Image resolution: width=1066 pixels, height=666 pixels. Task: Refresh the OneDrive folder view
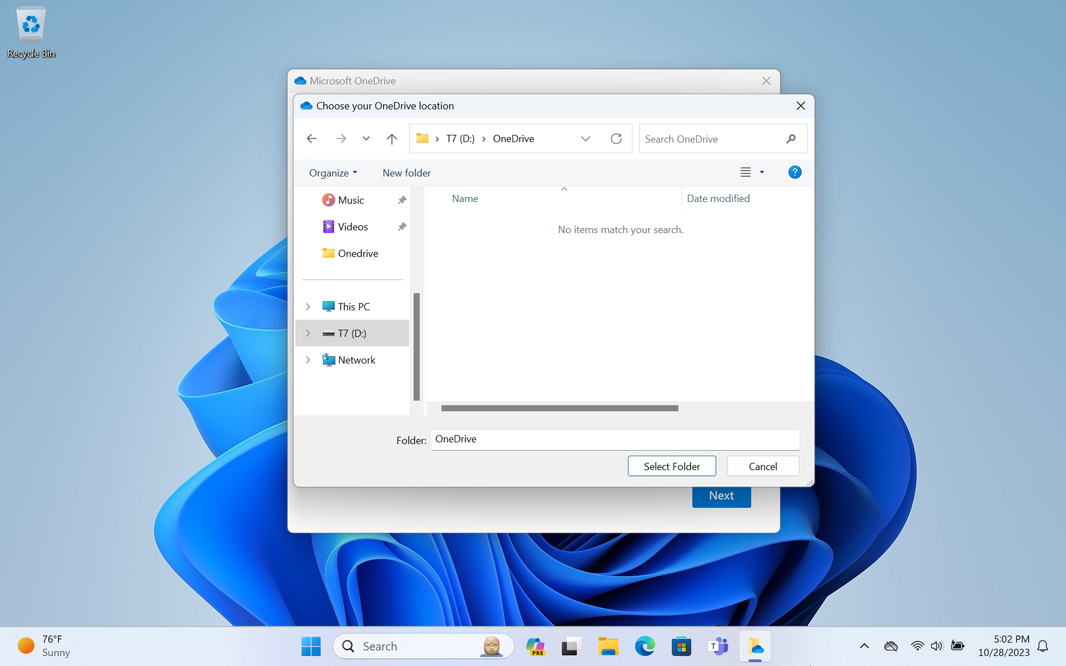pos(616,139)
